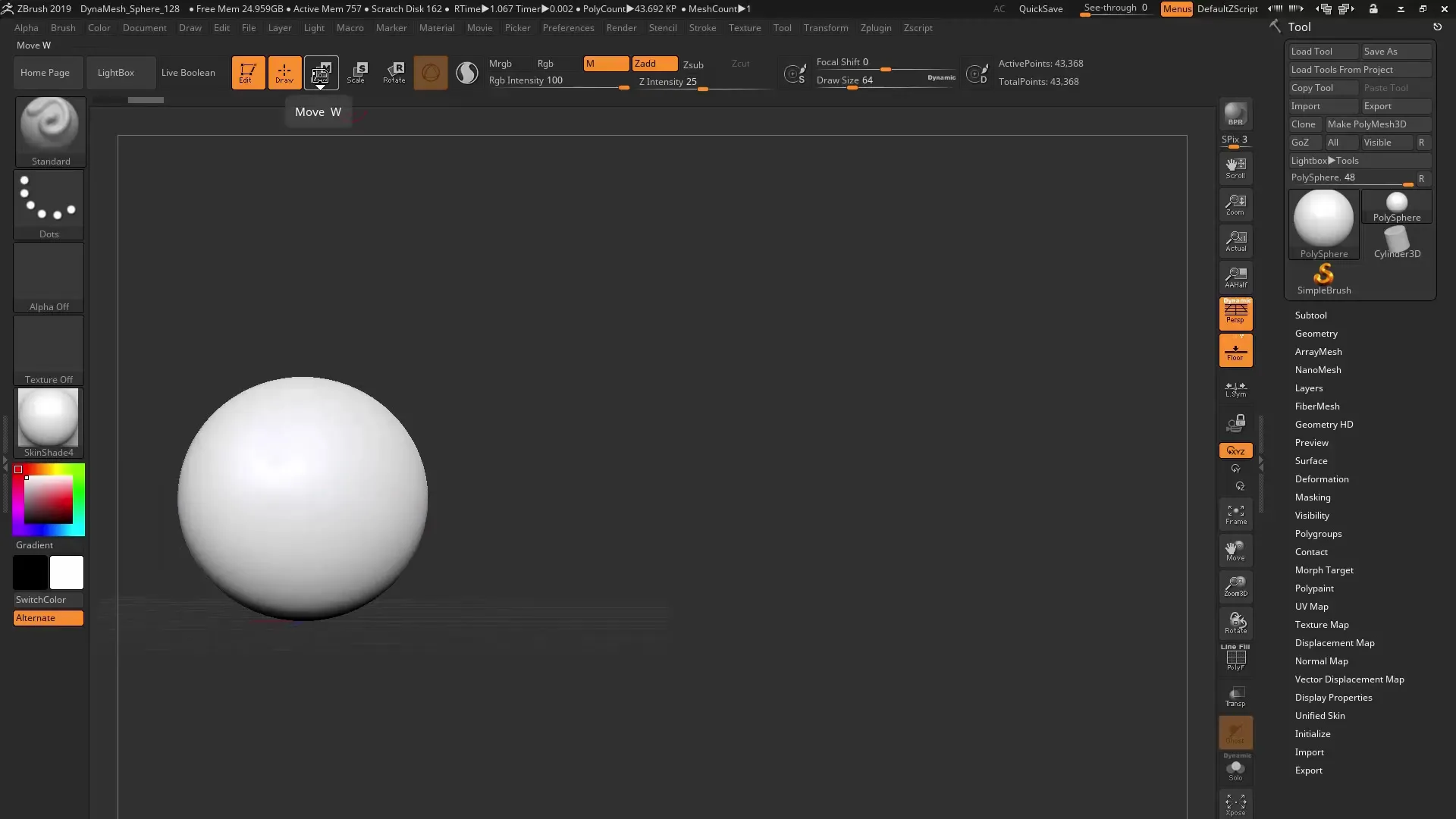Select the Scale tool icon
The height and width of the screenshot is (819, 1456).
[x=357, y=73]
